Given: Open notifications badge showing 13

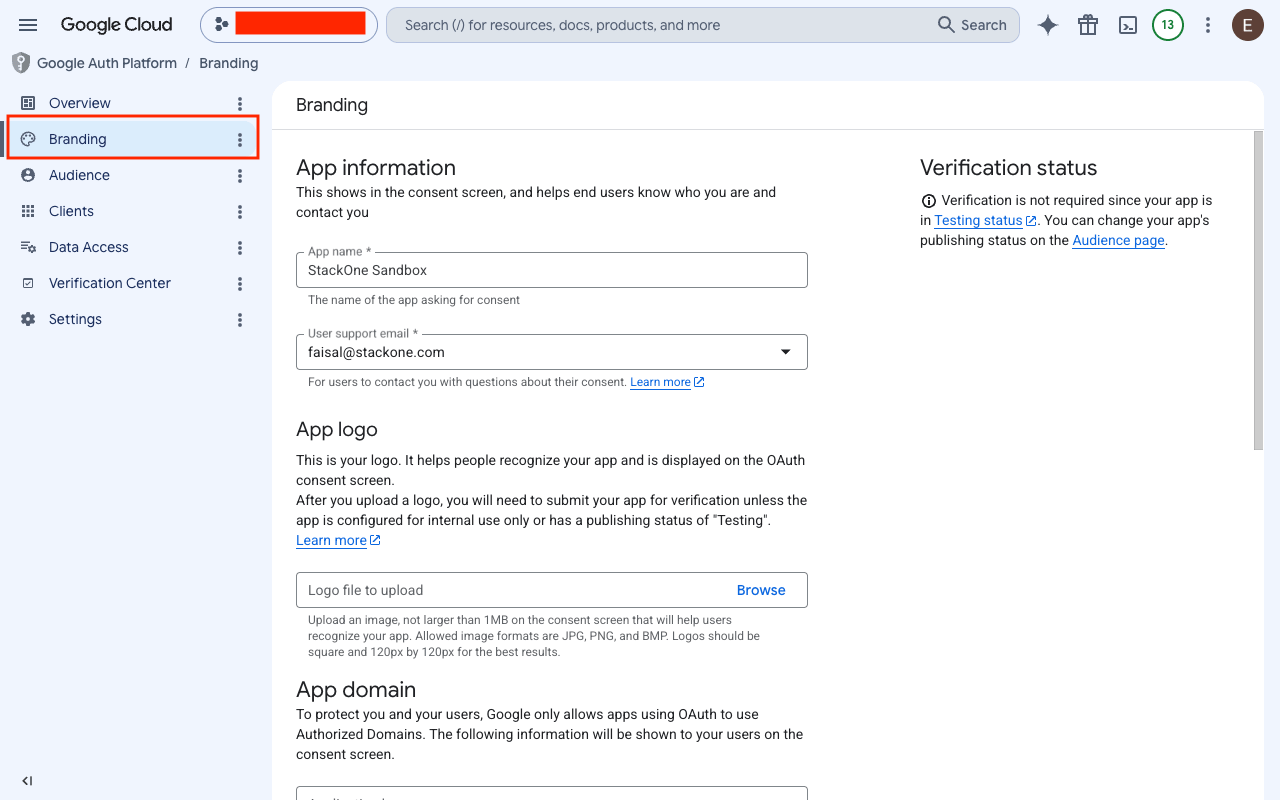Looking at the screenshot, I should (x=1168, y=25).
